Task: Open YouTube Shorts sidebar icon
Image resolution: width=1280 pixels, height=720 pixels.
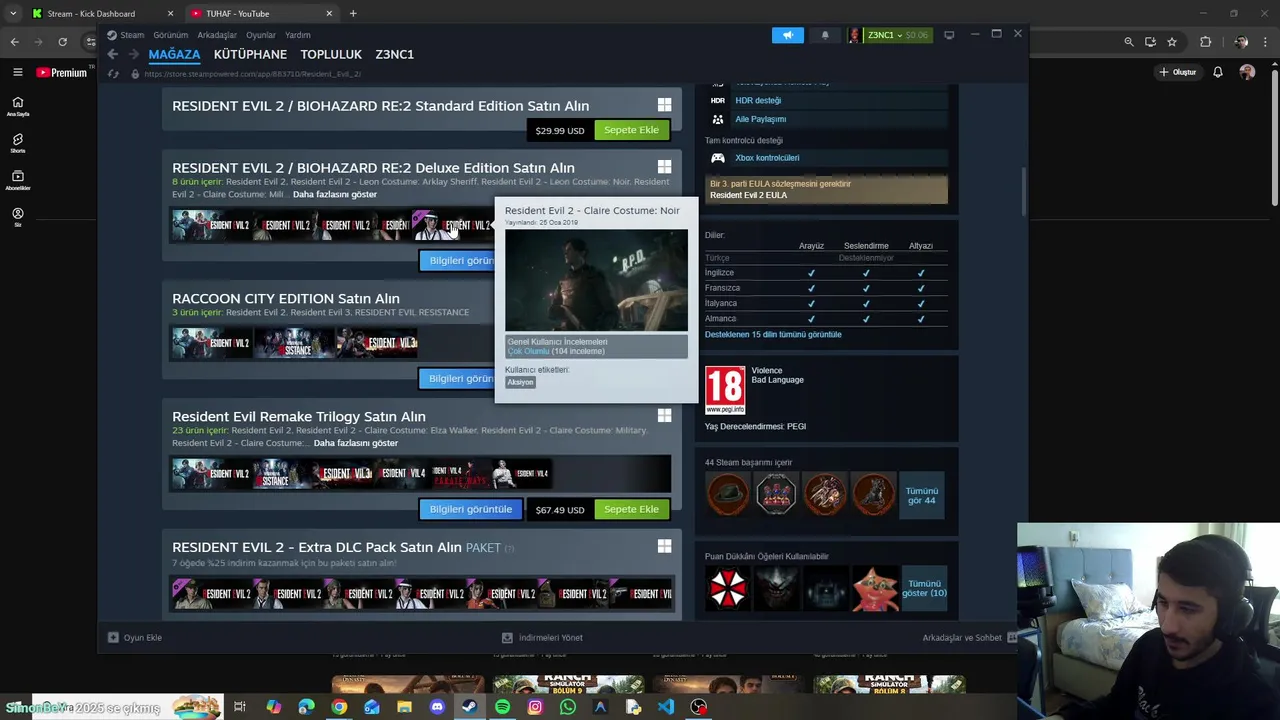Action: (x=18, y=143)
